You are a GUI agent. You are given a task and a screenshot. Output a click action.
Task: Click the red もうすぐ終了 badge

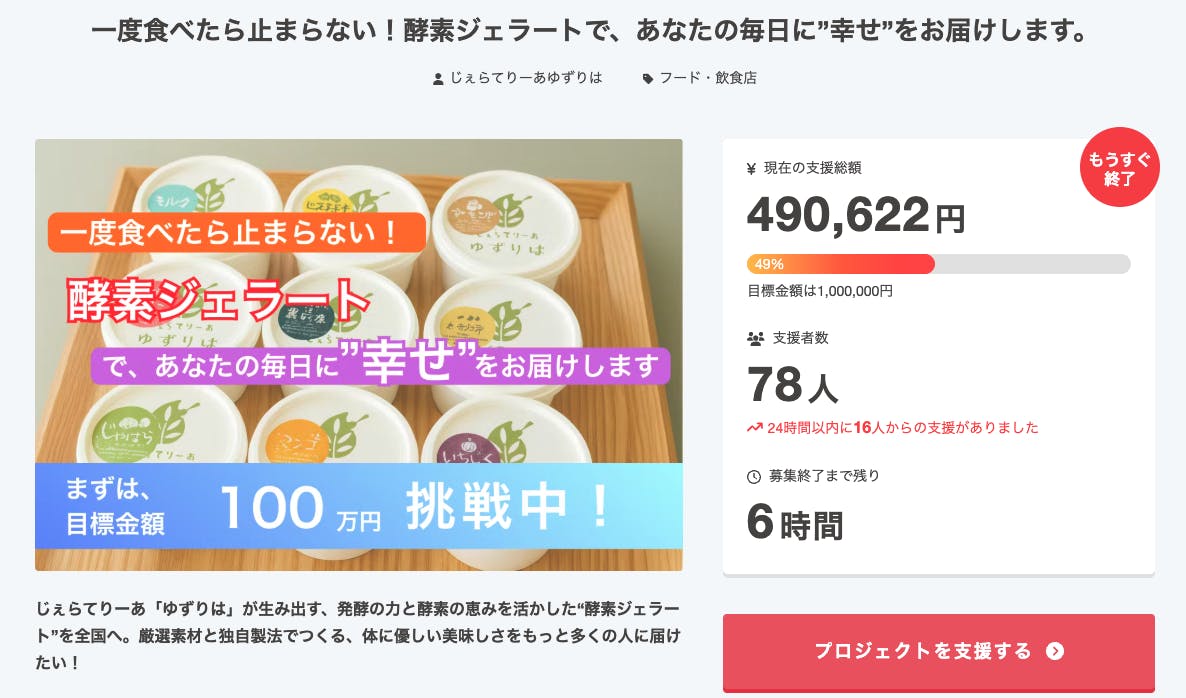click(x=1119, y=167)
